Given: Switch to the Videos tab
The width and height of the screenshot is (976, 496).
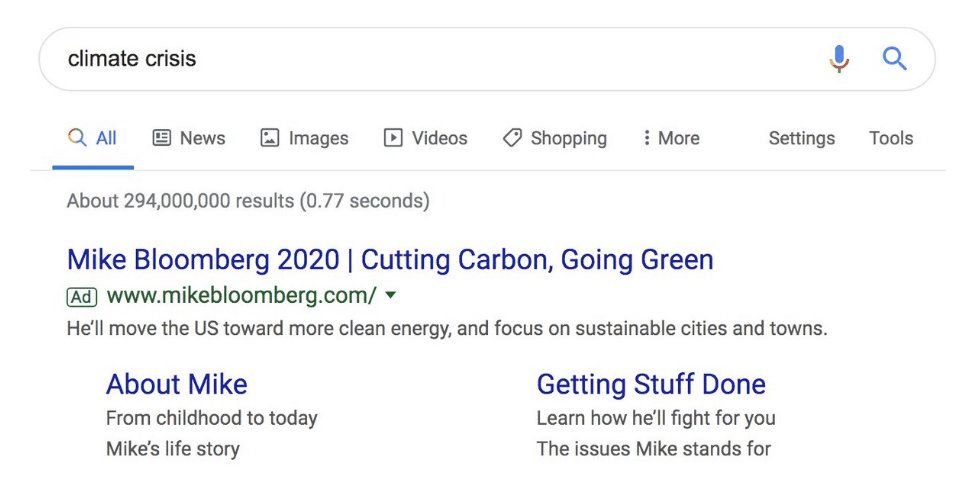Looking at the screenshot, I should tap(426, 138).
